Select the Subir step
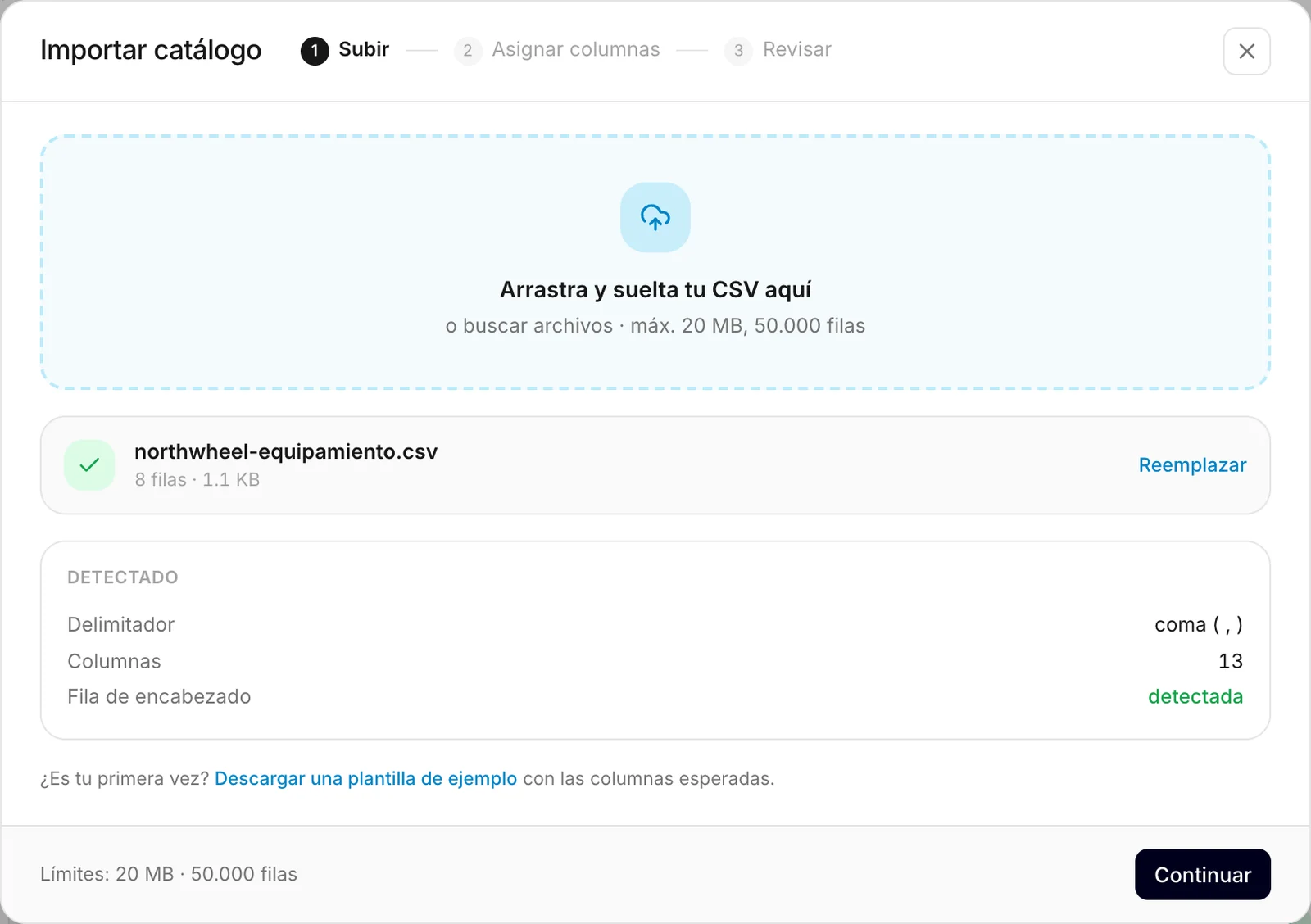Image resolution: width=1311 pixels, height=924 pixels. point(345,50)
